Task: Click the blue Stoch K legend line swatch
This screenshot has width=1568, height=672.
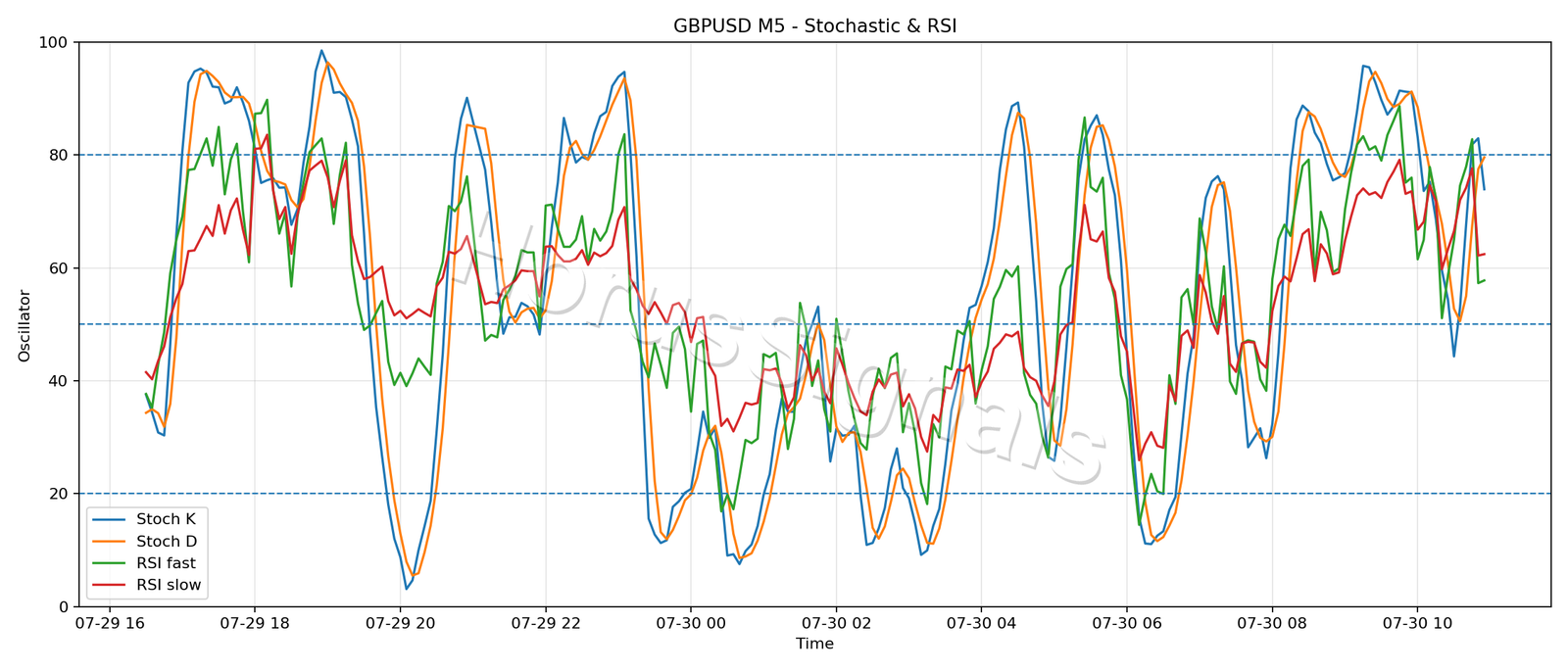Action: [x=111, y=519]
